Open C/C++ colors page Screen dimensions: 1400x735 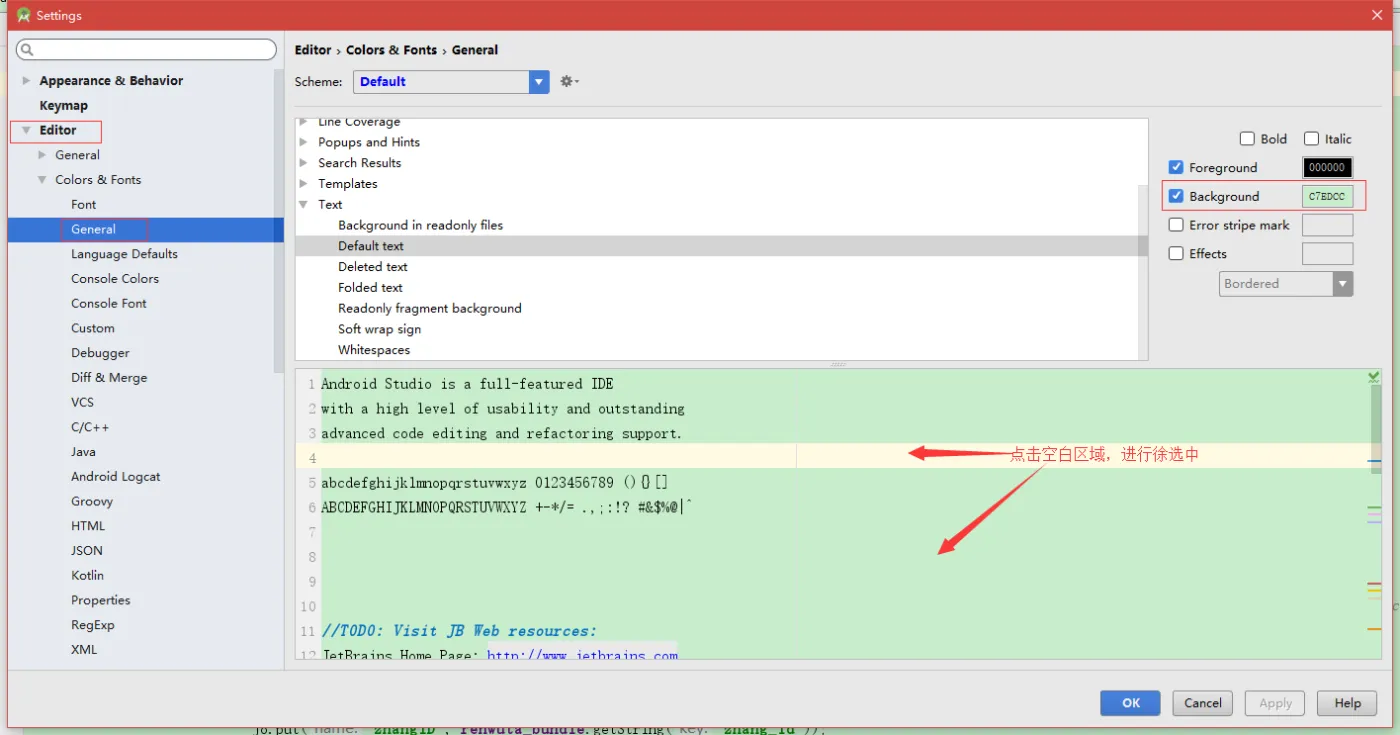[90, 427]
